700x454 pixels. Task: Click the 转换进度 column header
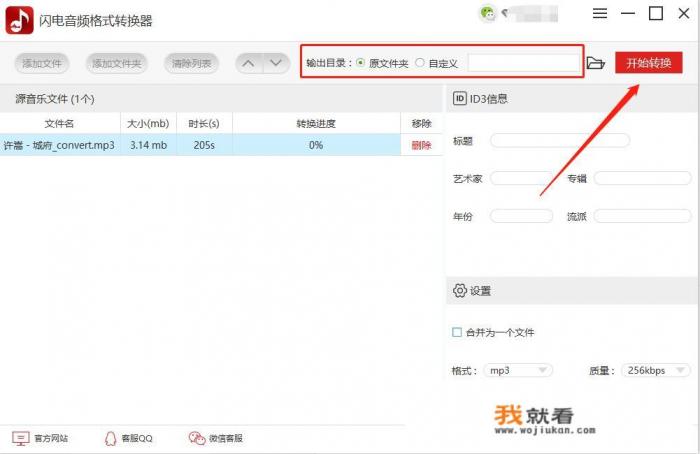click(x=316, y=123)
